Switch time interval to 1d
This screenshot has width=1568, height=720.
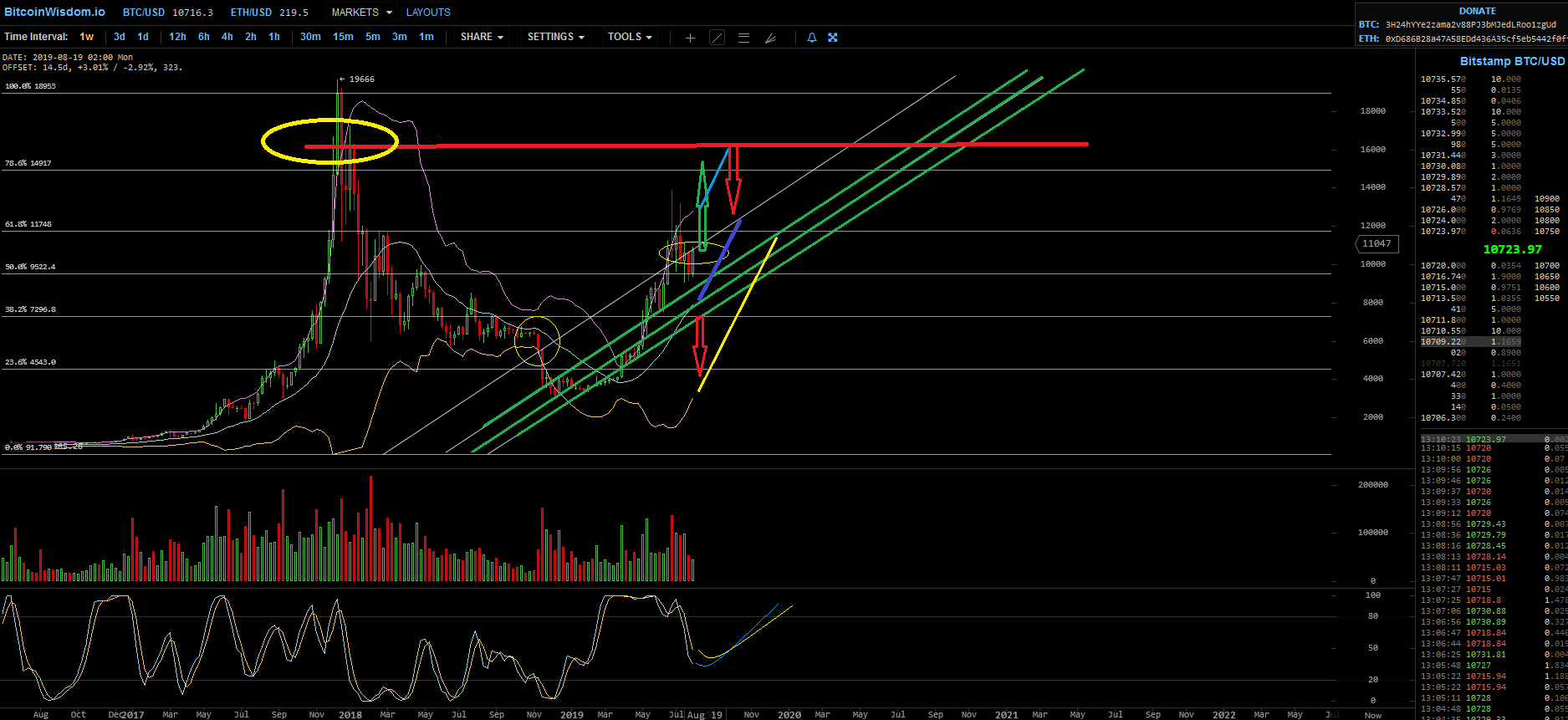143,37
